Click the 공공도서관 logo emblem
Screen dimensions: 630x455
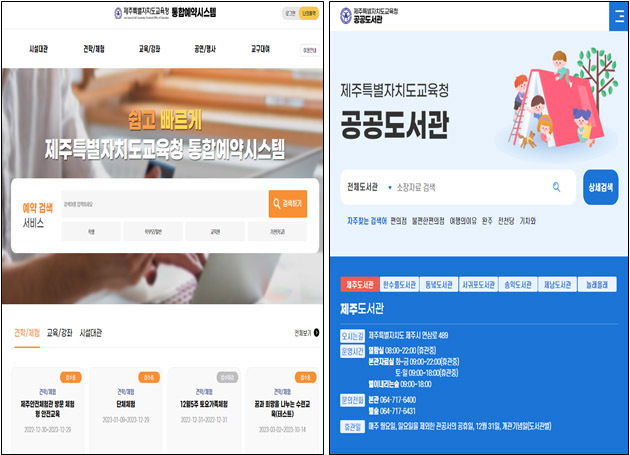tap(346, 16)
